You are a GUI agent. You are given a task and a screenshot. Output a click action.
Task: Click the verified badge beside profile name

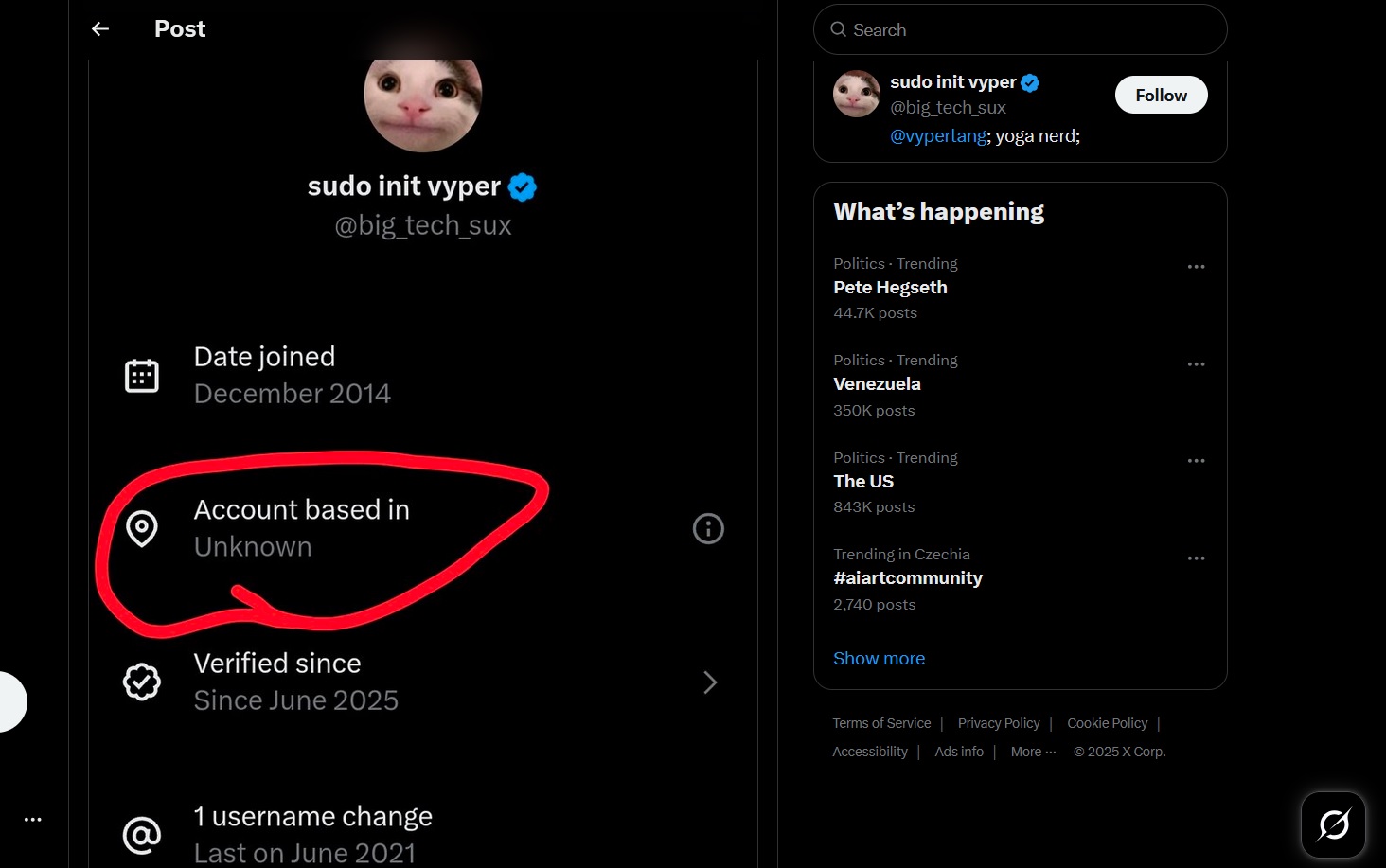(523, 187)
